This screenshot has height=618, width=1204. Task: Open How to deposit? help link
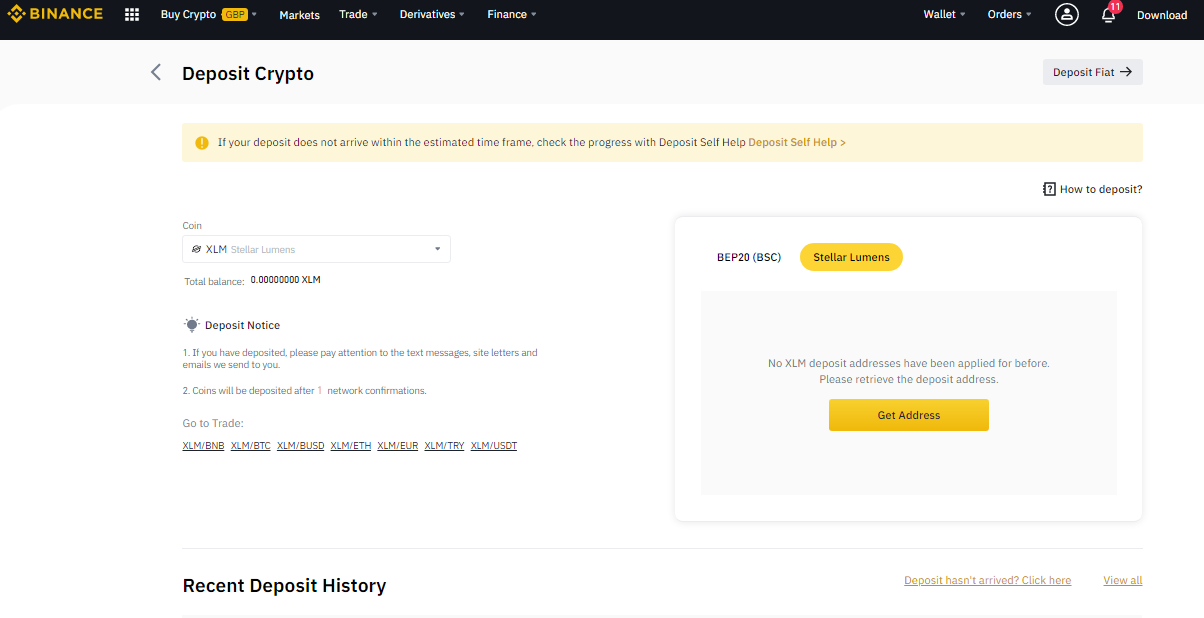(x=1101, y=189)
